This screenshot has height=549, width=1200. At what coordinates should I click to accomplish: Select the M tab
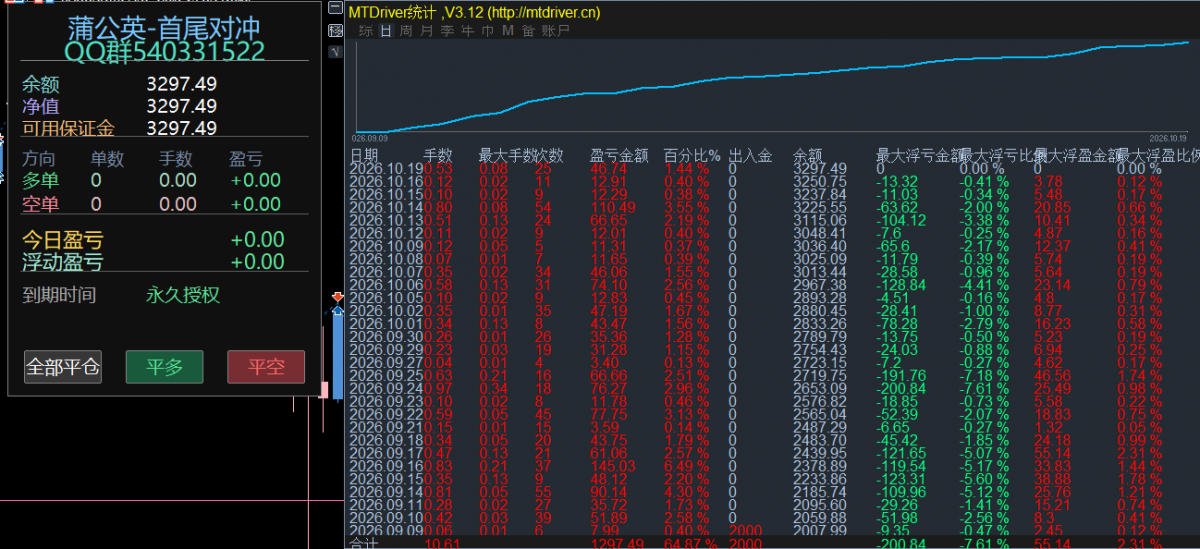tap(508, 31)
